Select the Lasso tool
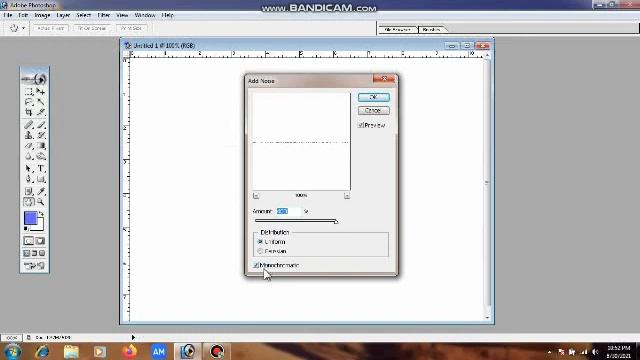The image size is (640, 360). point(29,102)
